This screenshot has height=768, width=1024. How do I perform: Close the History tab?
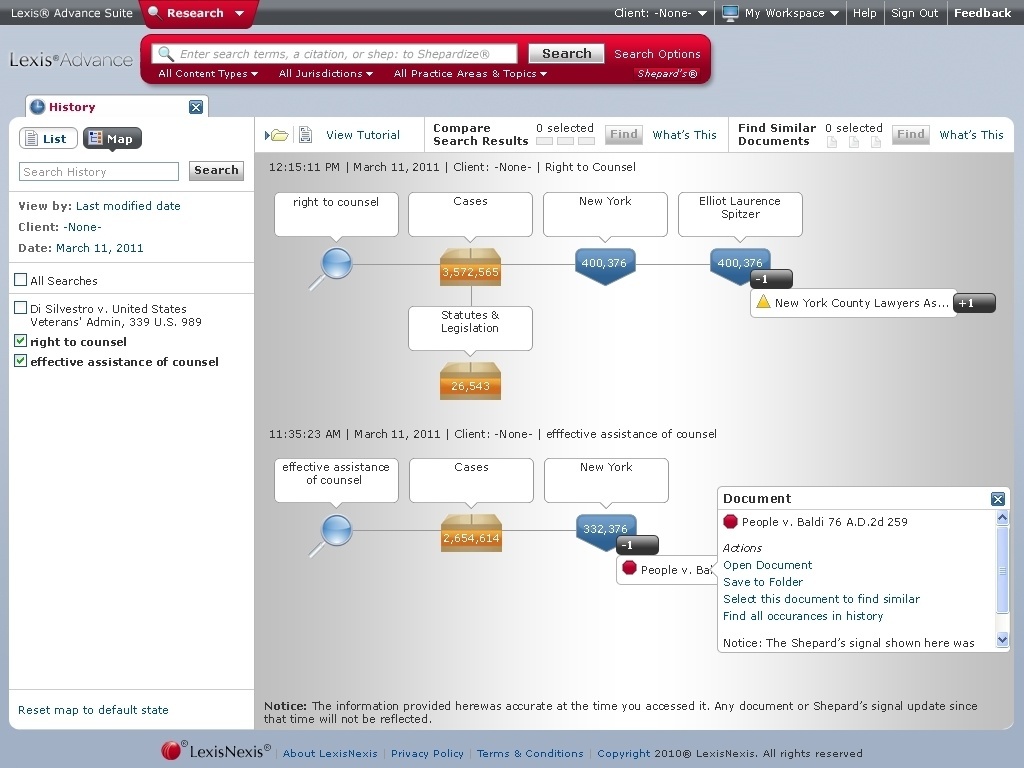(x=196, y=106)
